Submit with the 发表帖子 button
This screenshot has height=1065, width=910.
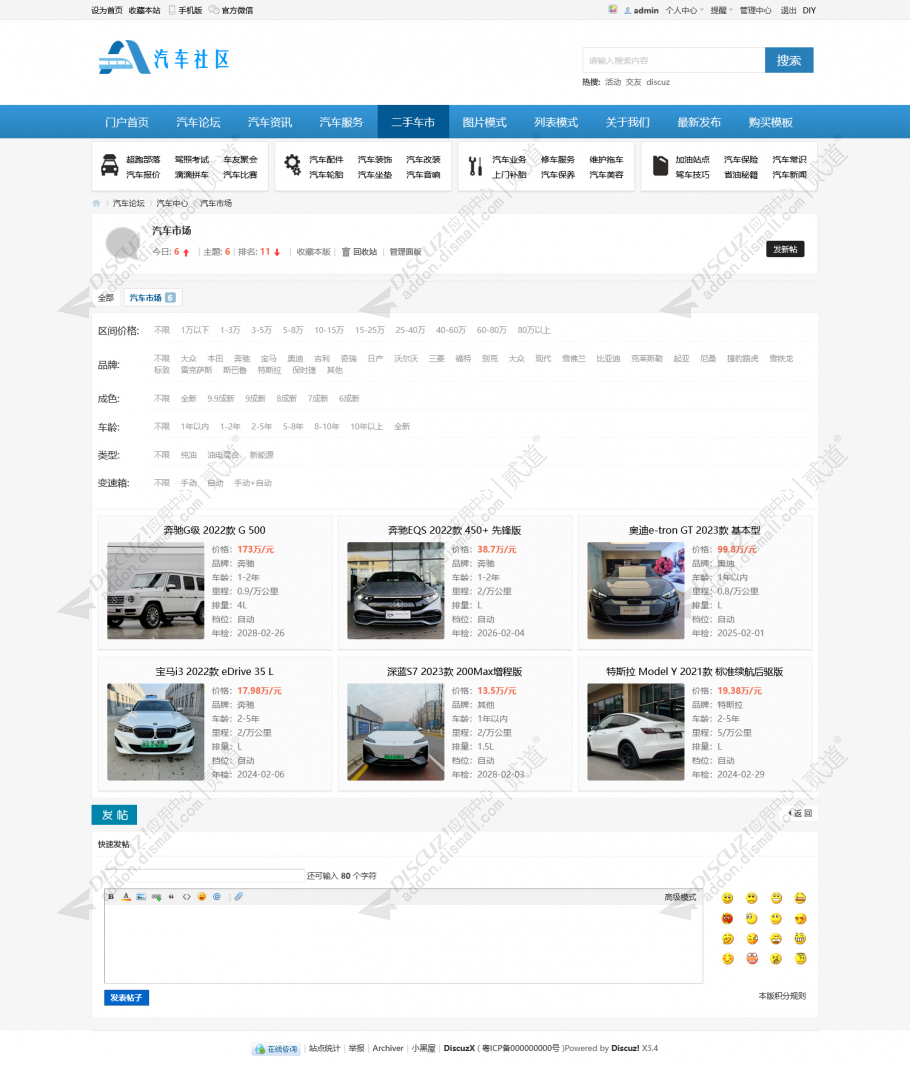(126, 998)
